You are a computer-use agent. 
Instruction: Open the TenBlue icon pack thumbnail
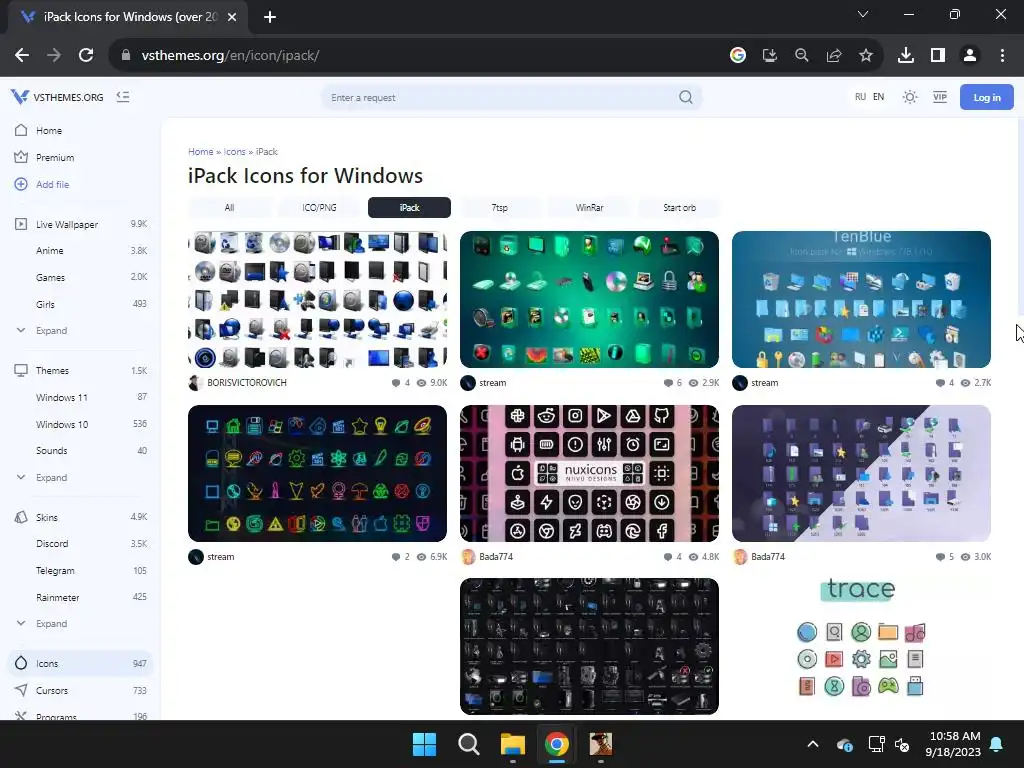pos(861,299)
